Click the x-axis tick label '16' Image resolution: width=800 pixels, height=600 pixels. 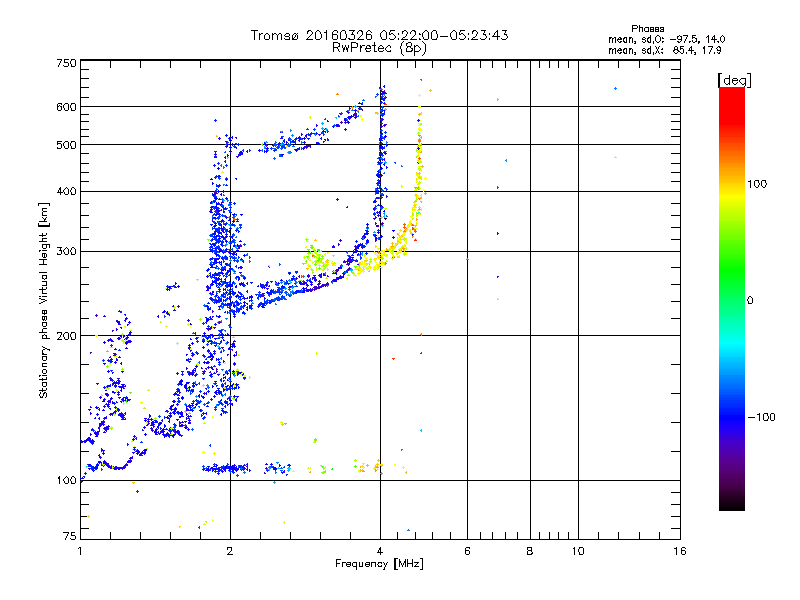tap(680, 551)
